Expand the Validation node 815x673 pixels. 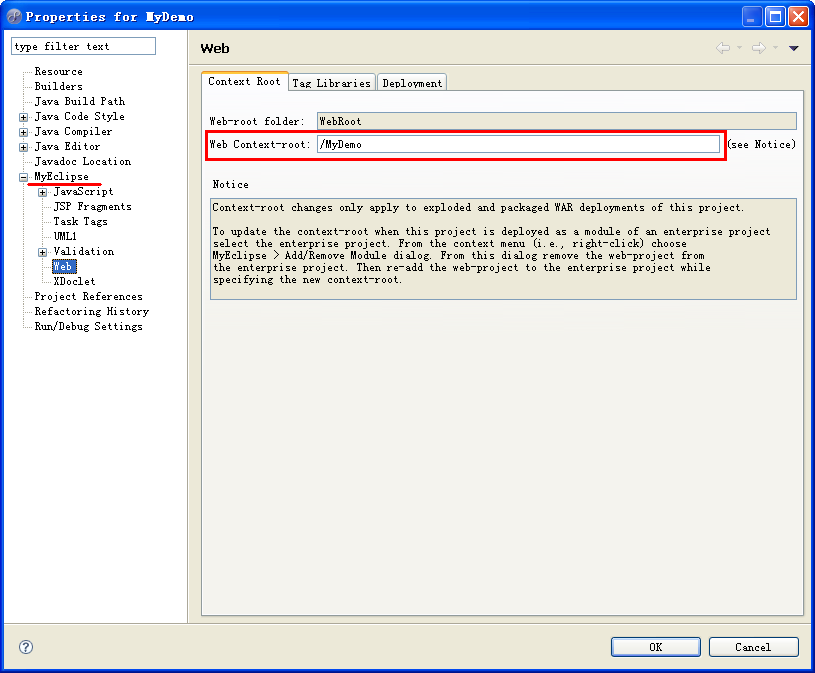43,253
